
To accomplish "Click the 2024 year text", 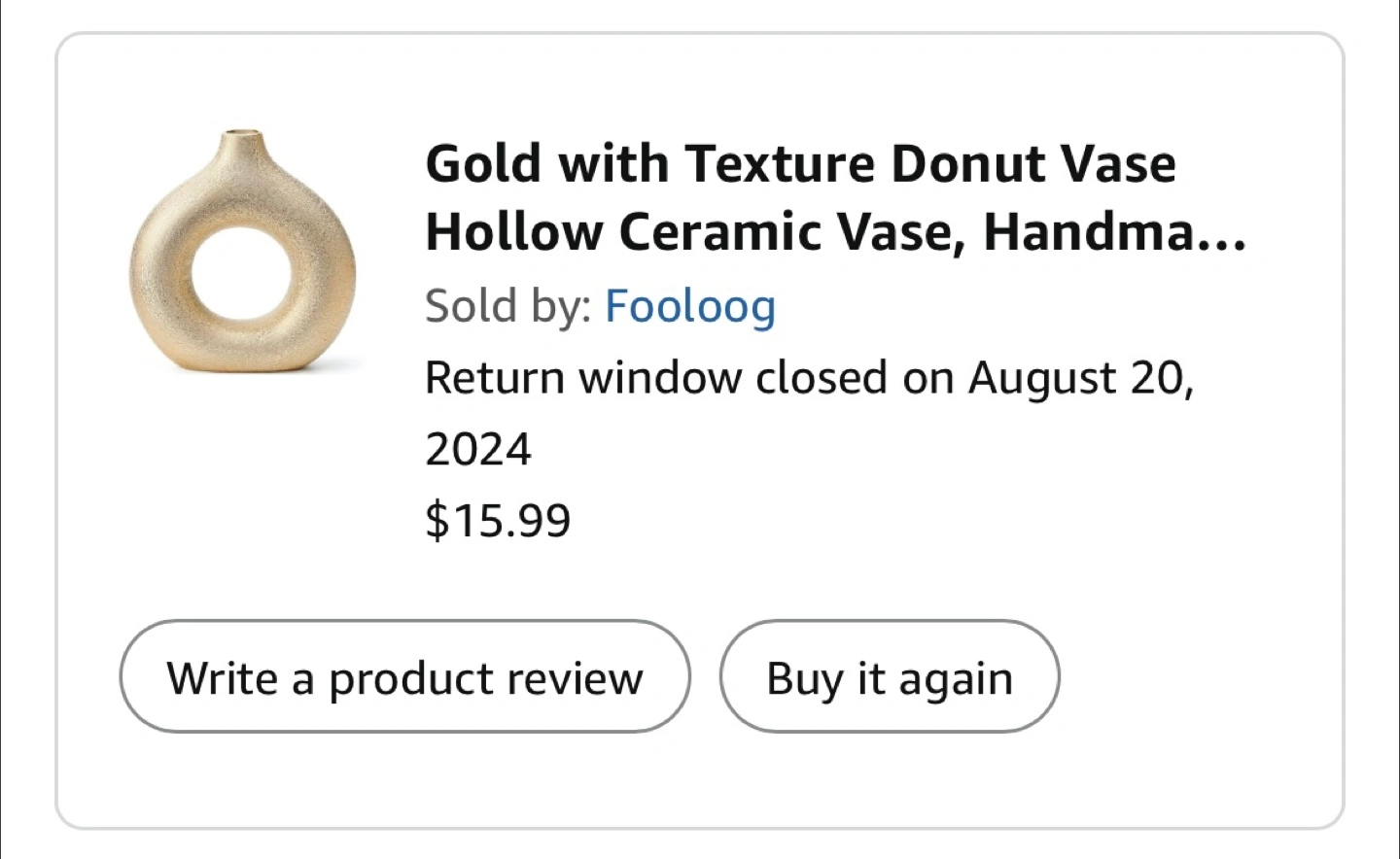I will pyautogui.click(x=478, y=449).
